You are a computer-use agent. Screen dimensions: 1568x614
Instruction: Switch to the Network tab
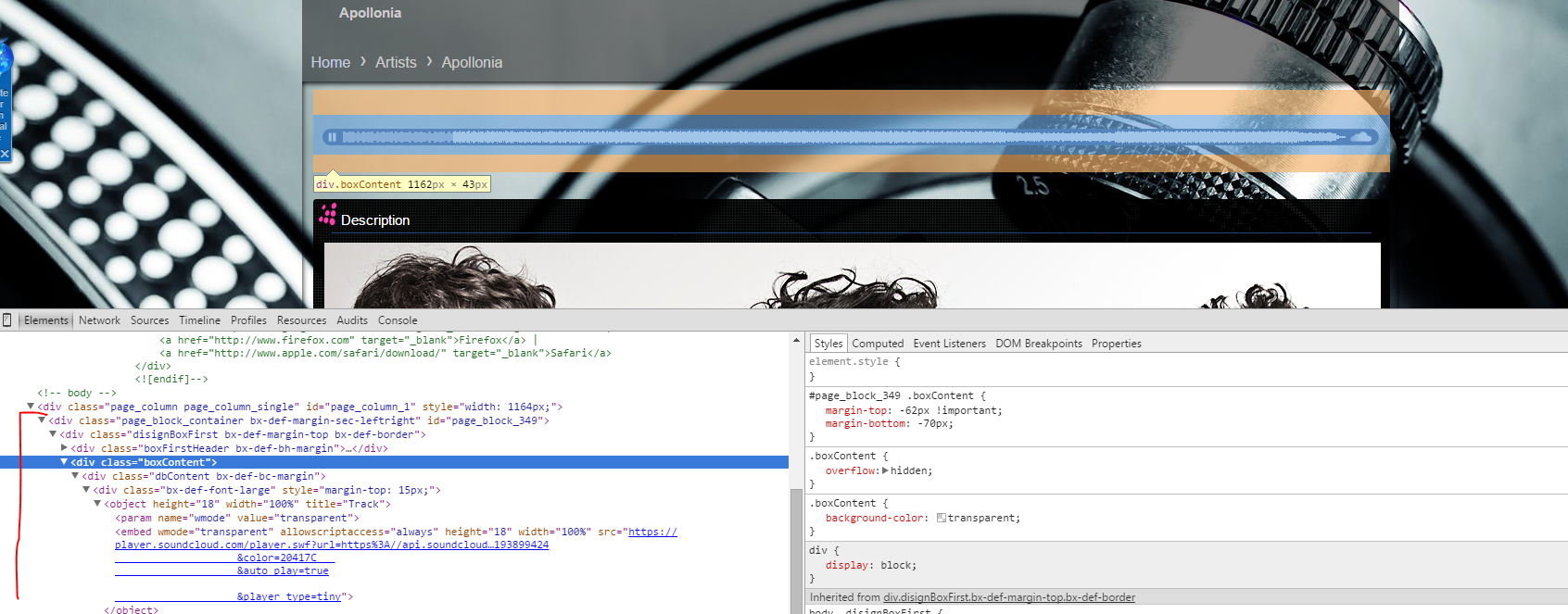coord(99,320)
